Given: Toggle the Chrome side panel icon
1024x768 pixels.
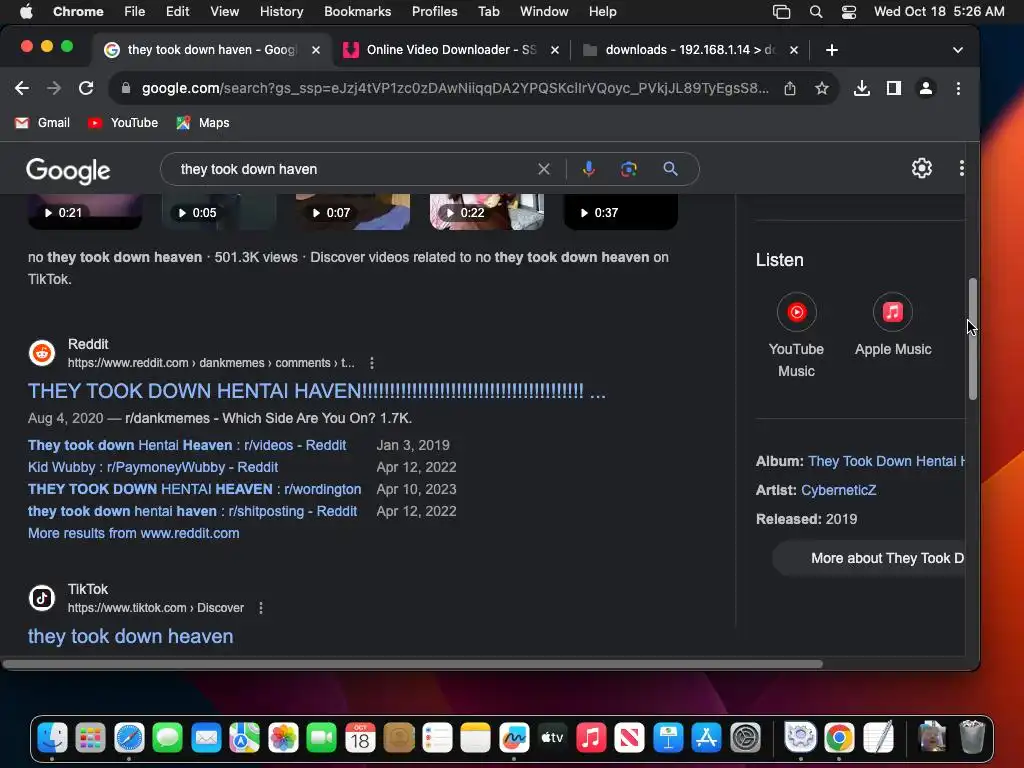Looking at the screenshot, I should 893,88.
